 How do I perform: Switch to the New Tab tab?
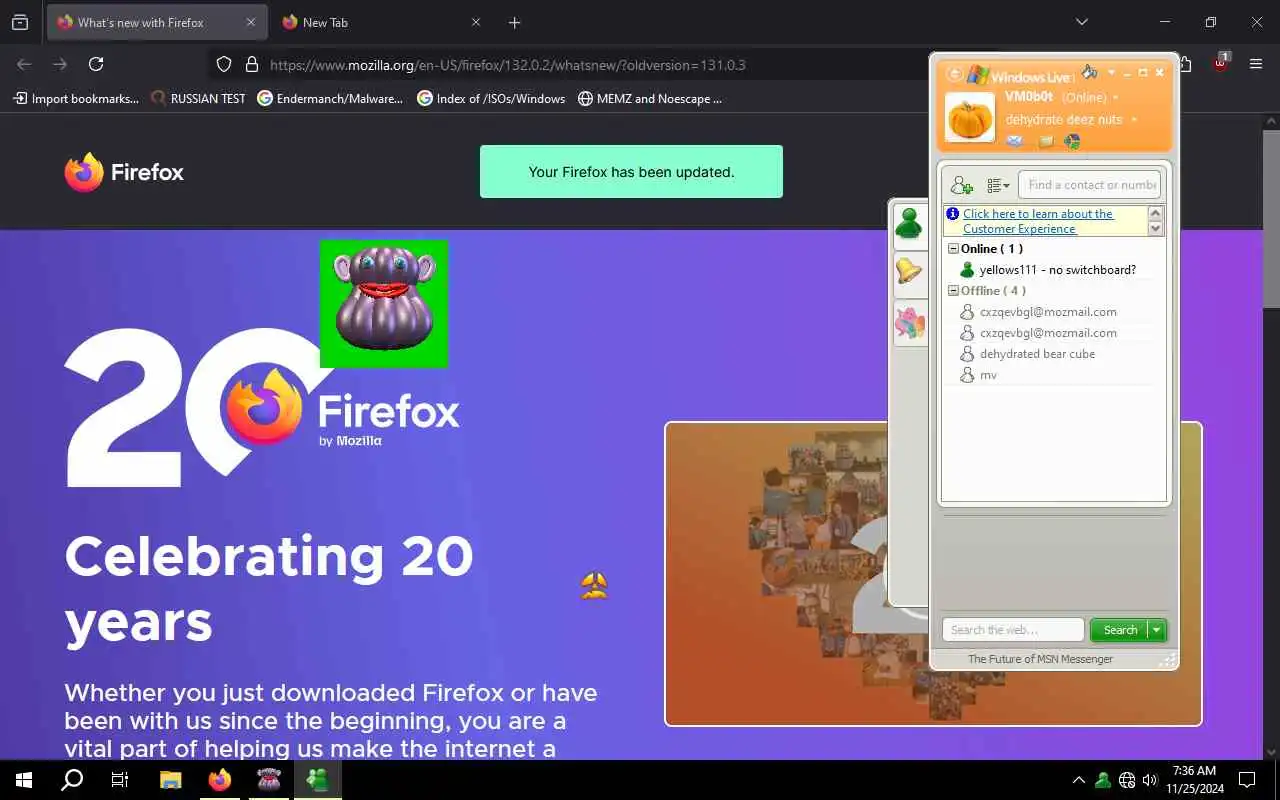tap(380, 22)
